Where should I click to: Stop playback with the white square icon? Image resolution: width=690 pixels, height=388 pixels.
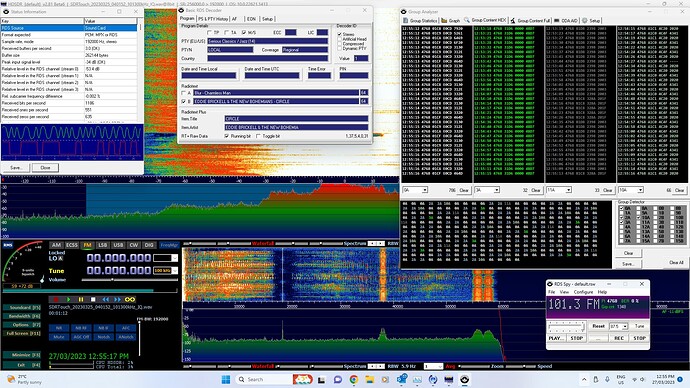pos(93,299)
